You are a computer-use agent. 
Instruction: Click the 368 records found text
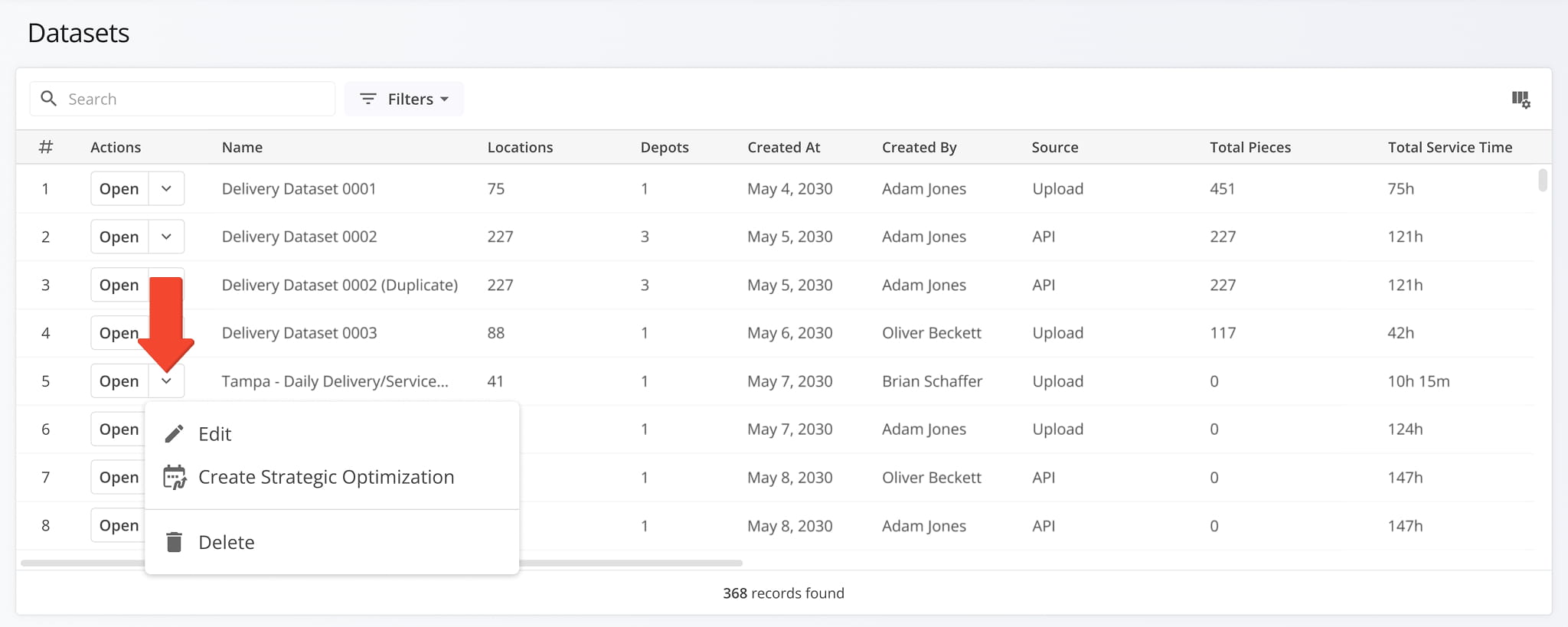[783, 593]
